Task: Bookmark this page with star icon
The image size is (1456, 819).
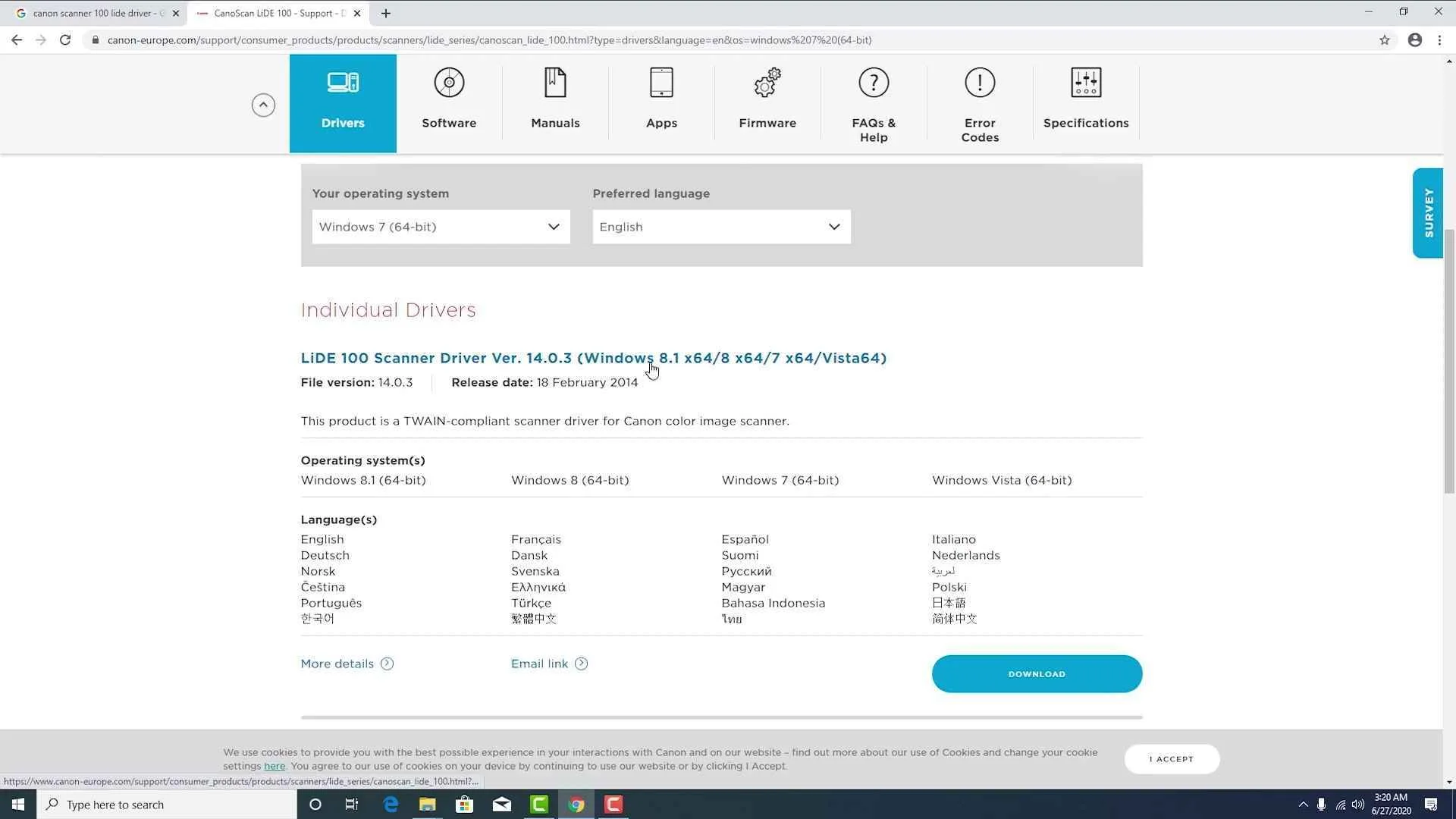Action: (x=1385, y=40)
